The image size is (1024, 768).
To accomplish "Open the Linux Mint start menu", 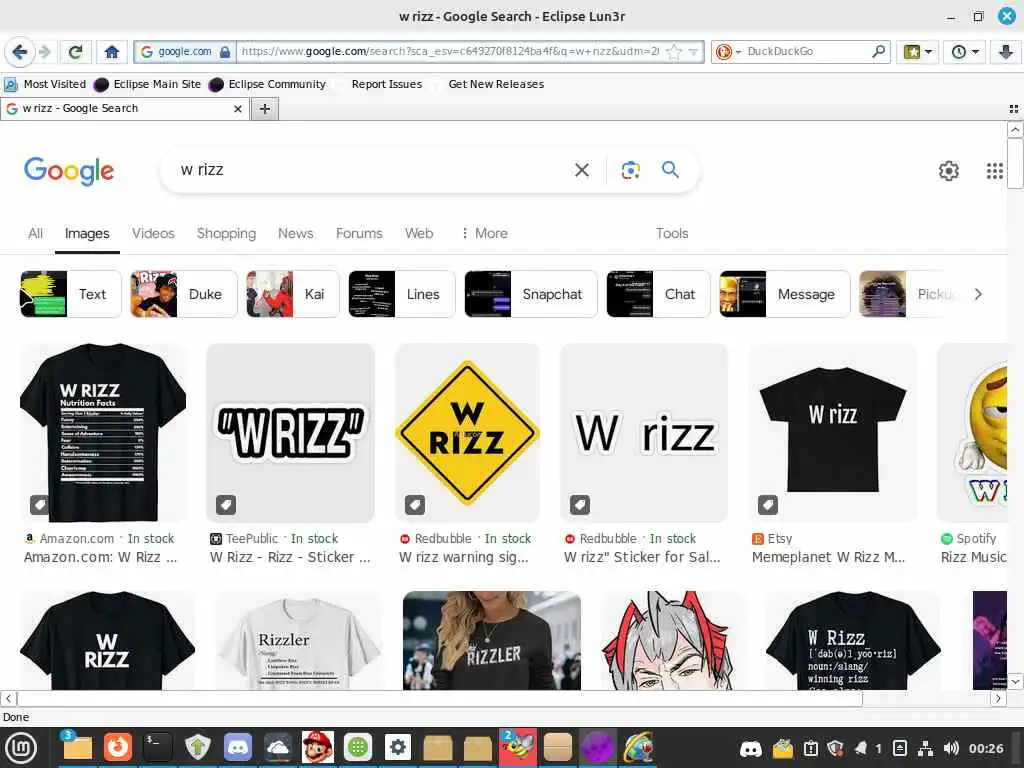I will tap(22, 748).
